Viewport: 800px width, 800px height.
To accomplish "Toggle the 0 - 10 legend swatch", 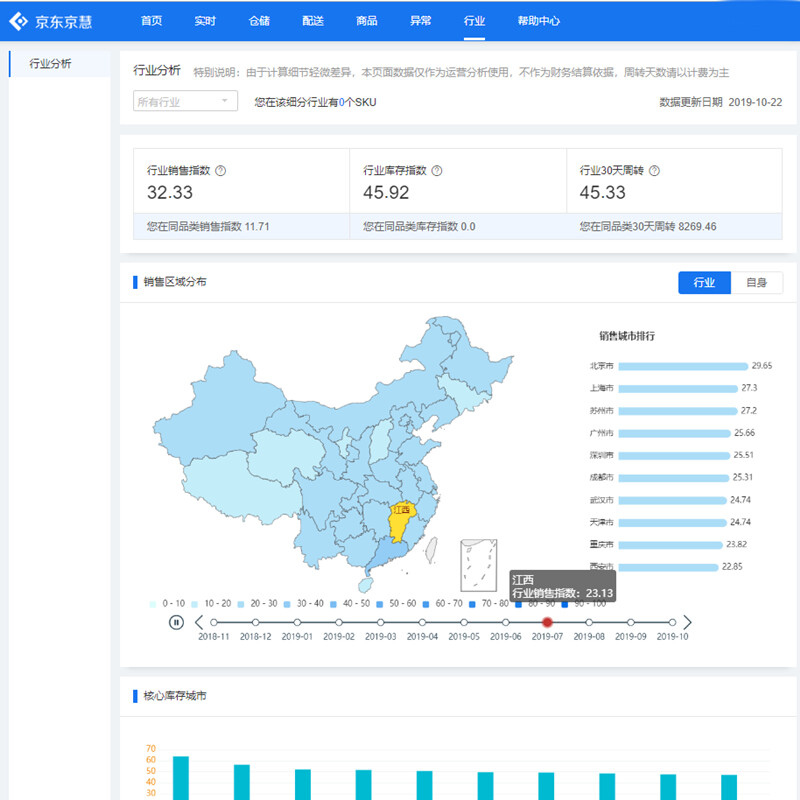I will pyautogui.click(x=153, y=604).
